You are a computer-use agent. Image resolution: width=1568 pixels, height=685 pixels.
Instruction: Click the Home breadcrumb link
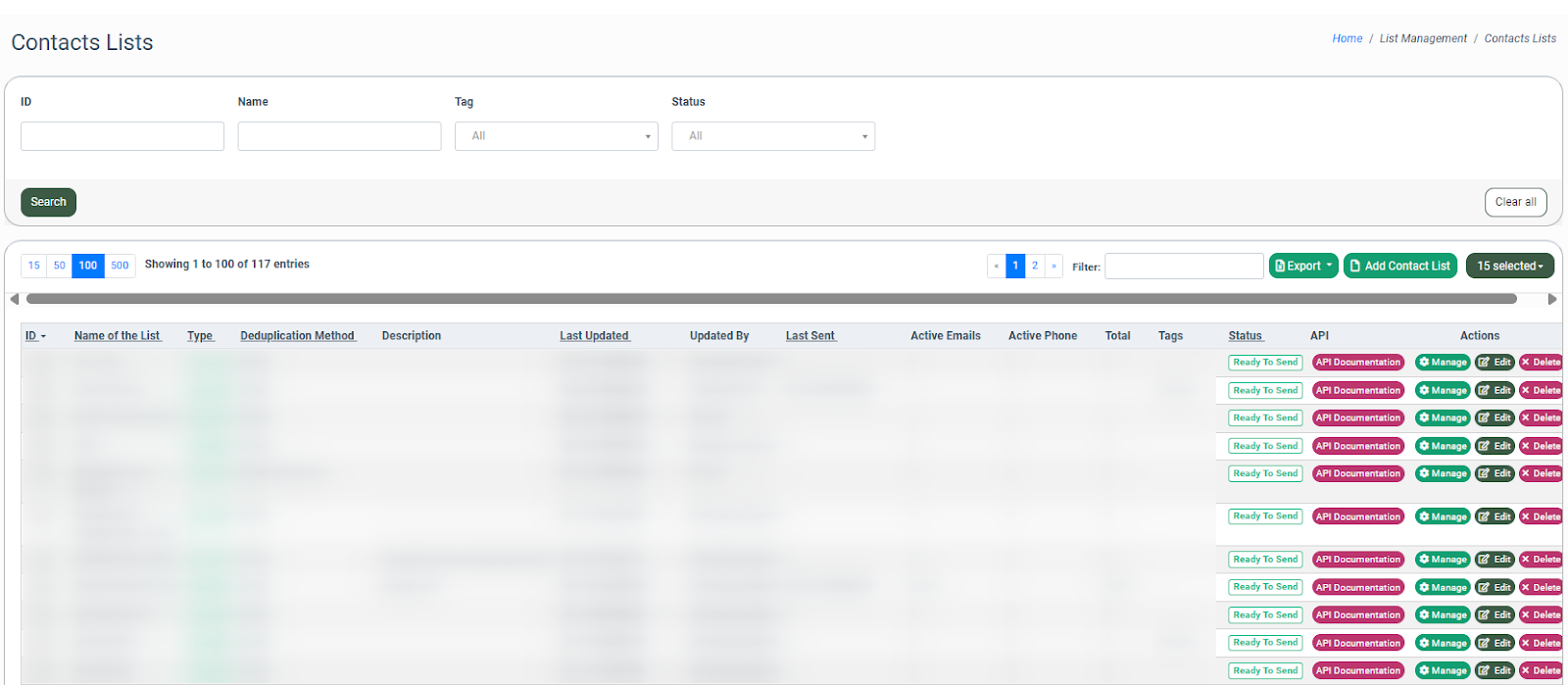pos(1347,38)
